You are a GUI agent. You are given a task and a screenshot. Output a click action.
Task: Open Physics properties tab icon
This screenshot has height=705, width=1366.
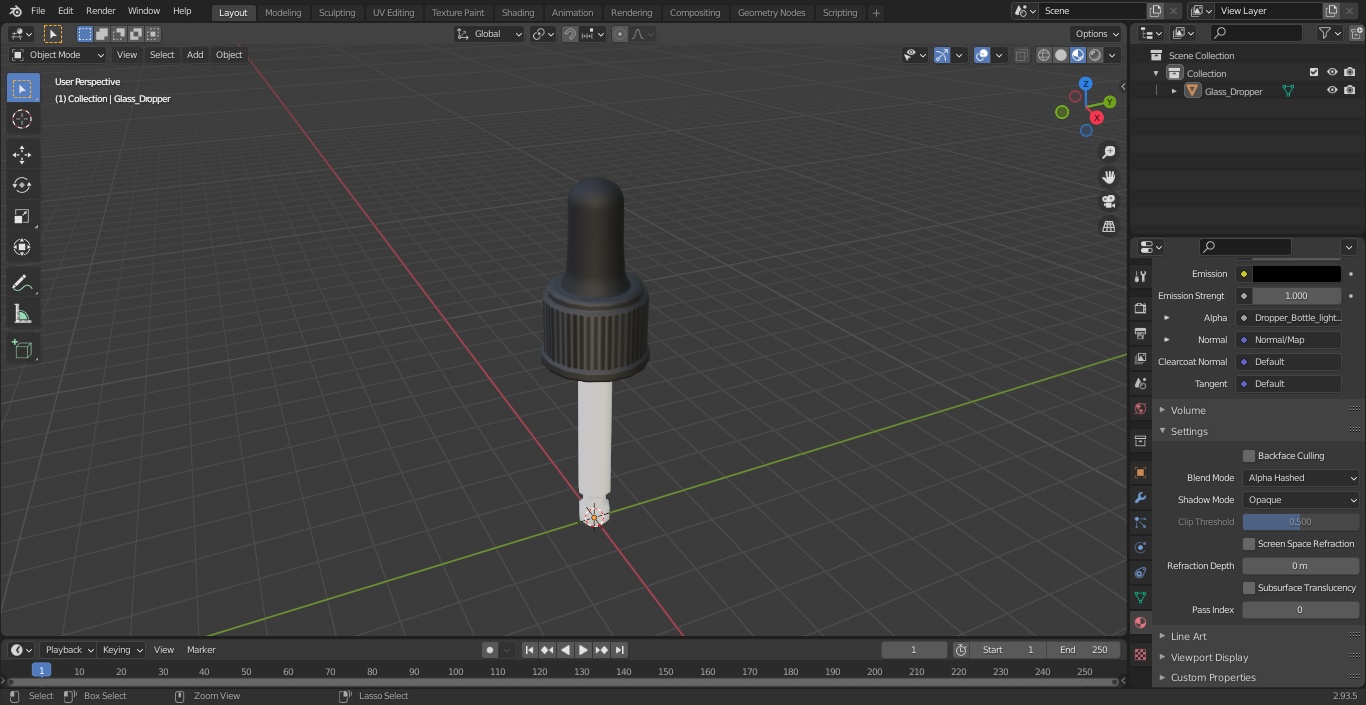click(1140, 547)
